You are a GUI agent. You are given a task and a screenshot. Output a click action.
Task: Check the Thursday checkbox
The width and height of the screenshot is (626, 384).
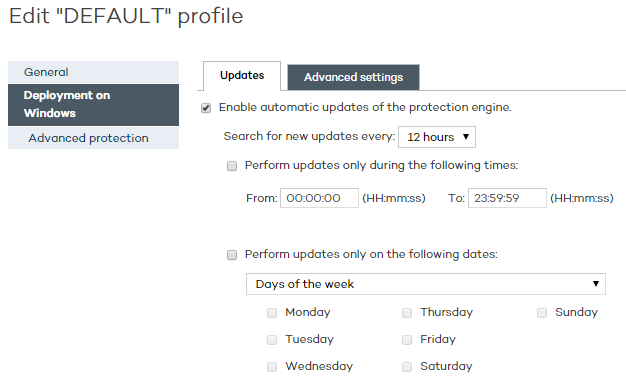407,313
